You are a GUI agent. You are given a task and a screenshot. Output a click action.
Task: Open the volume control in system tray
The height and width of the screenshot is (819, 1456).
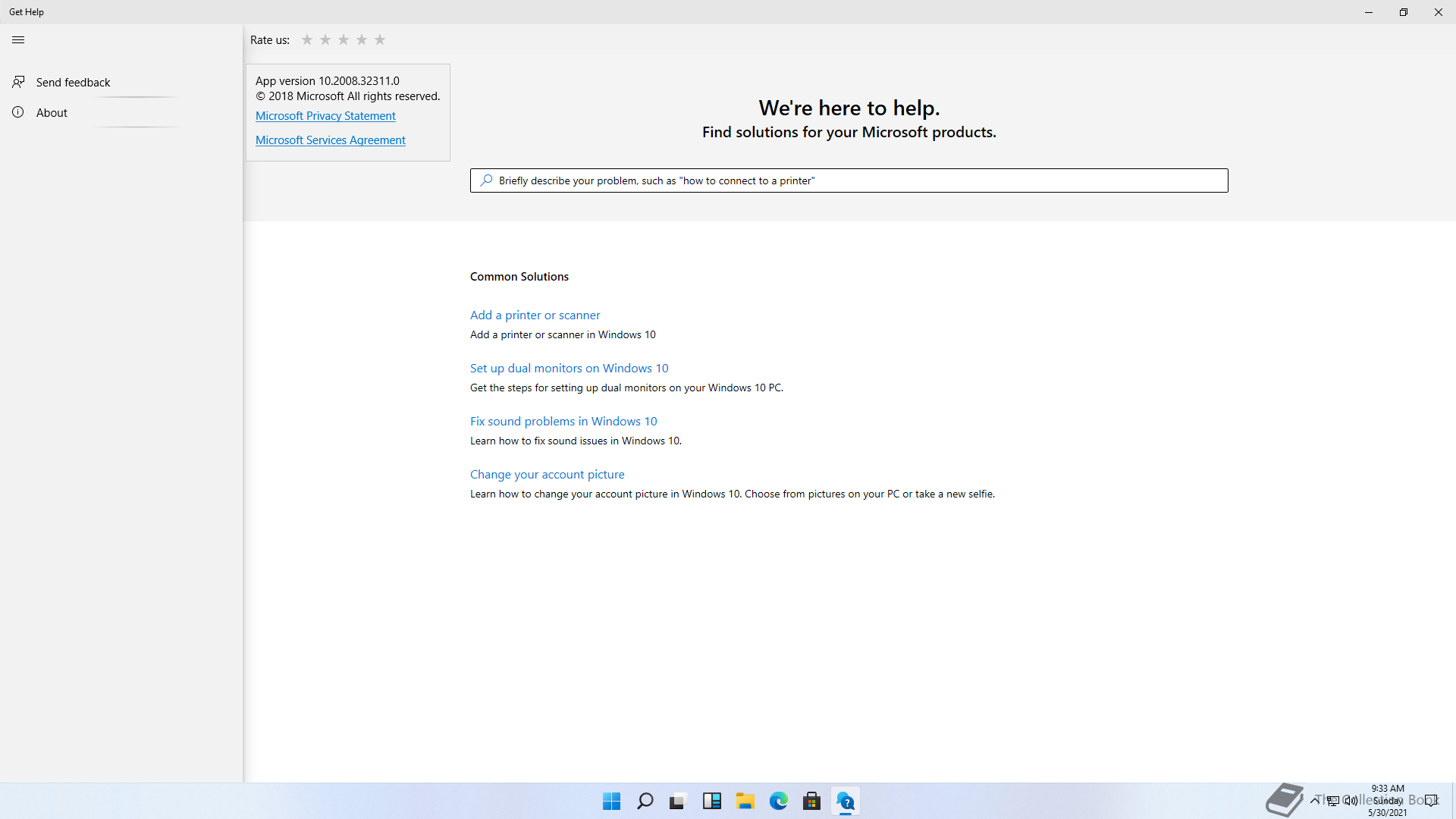pyautogui.click(x=1351, y=800)
